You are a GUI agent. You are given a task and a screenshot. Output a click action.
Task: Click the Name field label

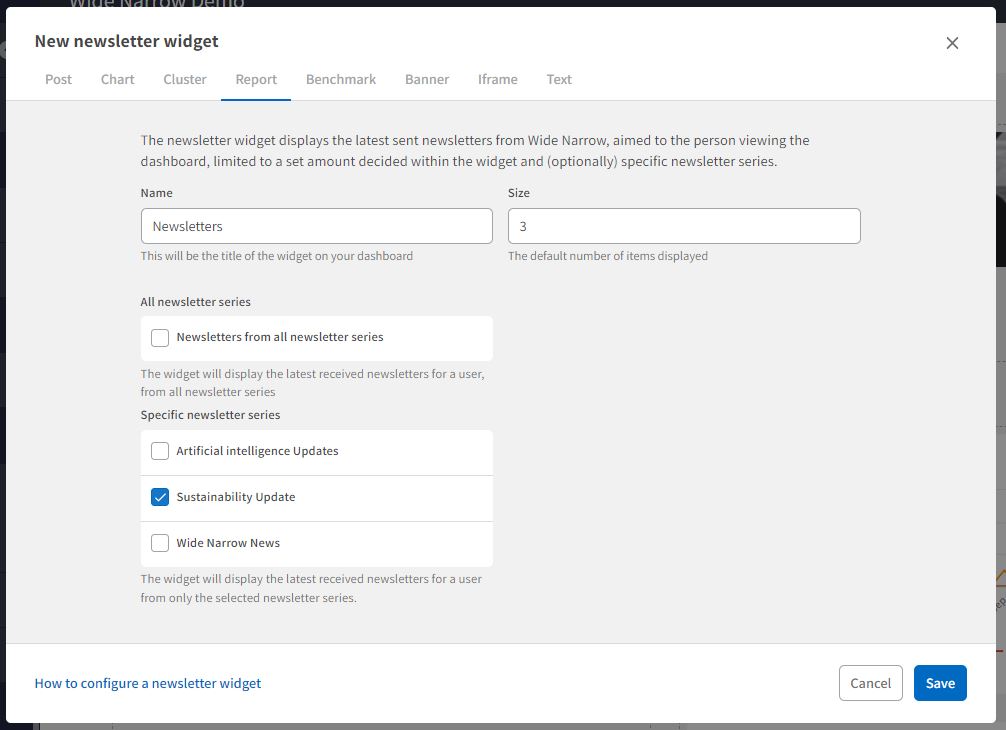point(157,193)
